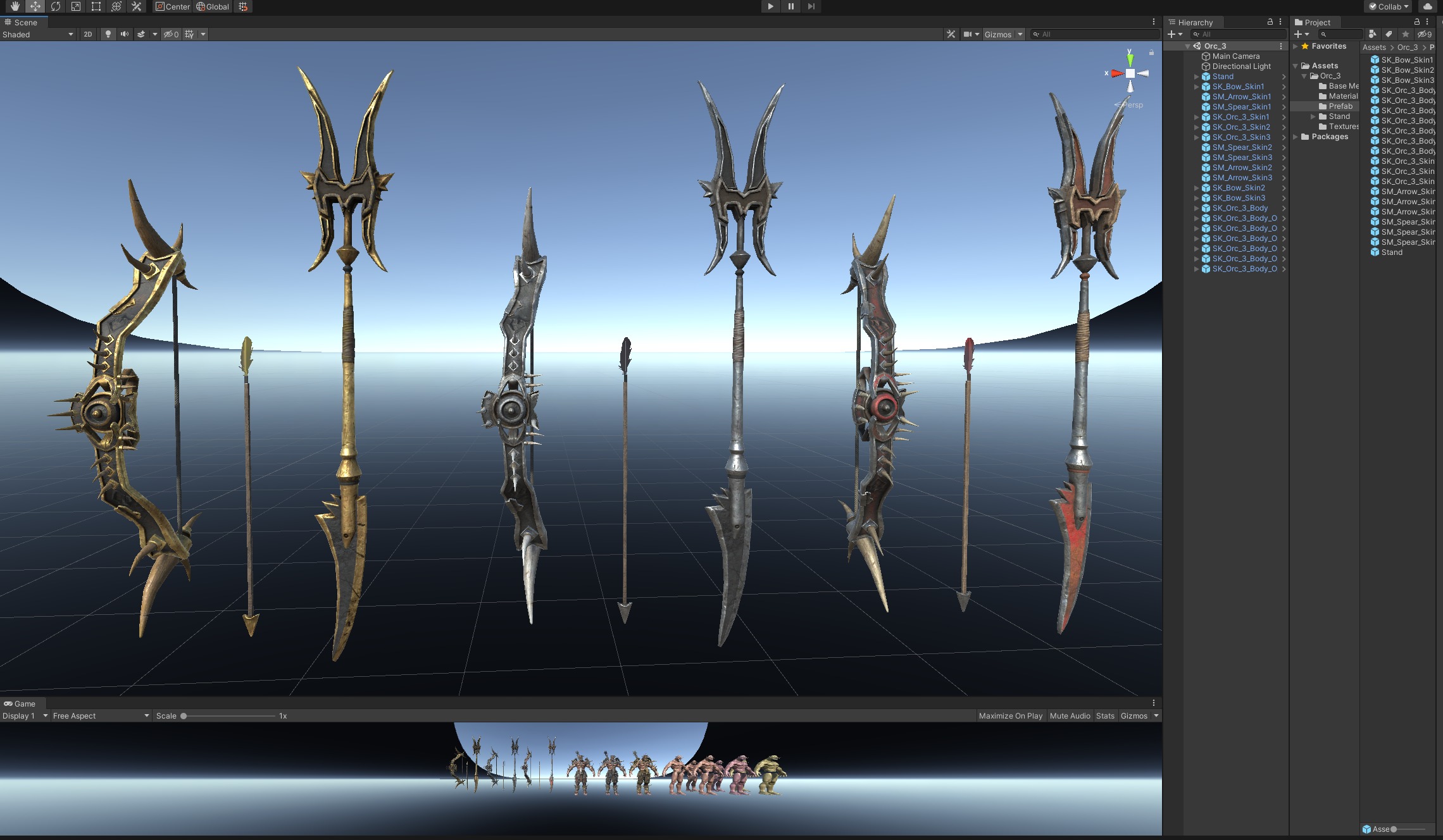Expand SK_Orc_3_Skin1 in Hierarchy
Screen dimensions: 1443x840
pyautogui.click(x=1196, y=117)
